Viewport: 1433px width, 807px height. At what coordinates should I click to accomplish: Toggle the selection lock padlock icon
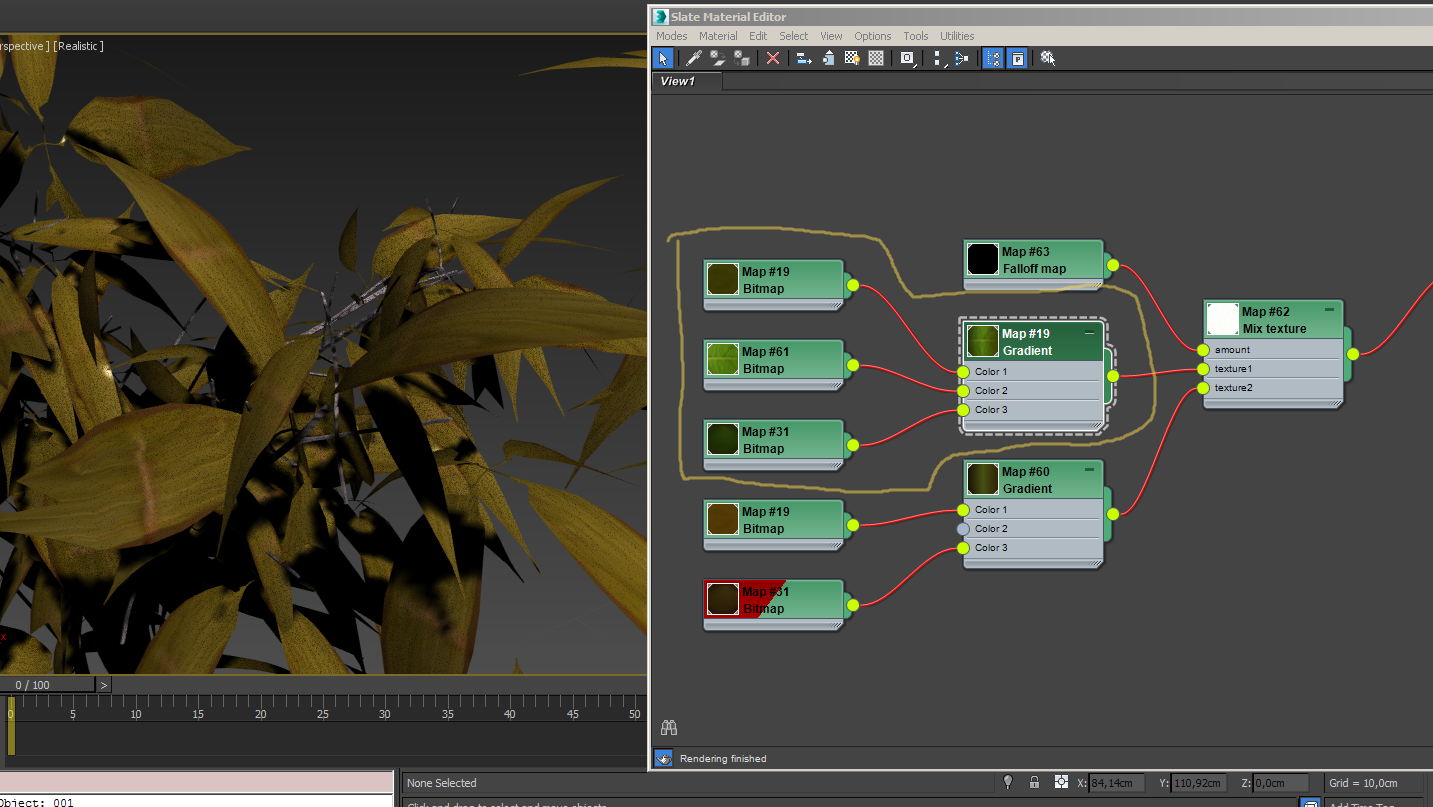pyautogui.click(x=1034, y=782)
